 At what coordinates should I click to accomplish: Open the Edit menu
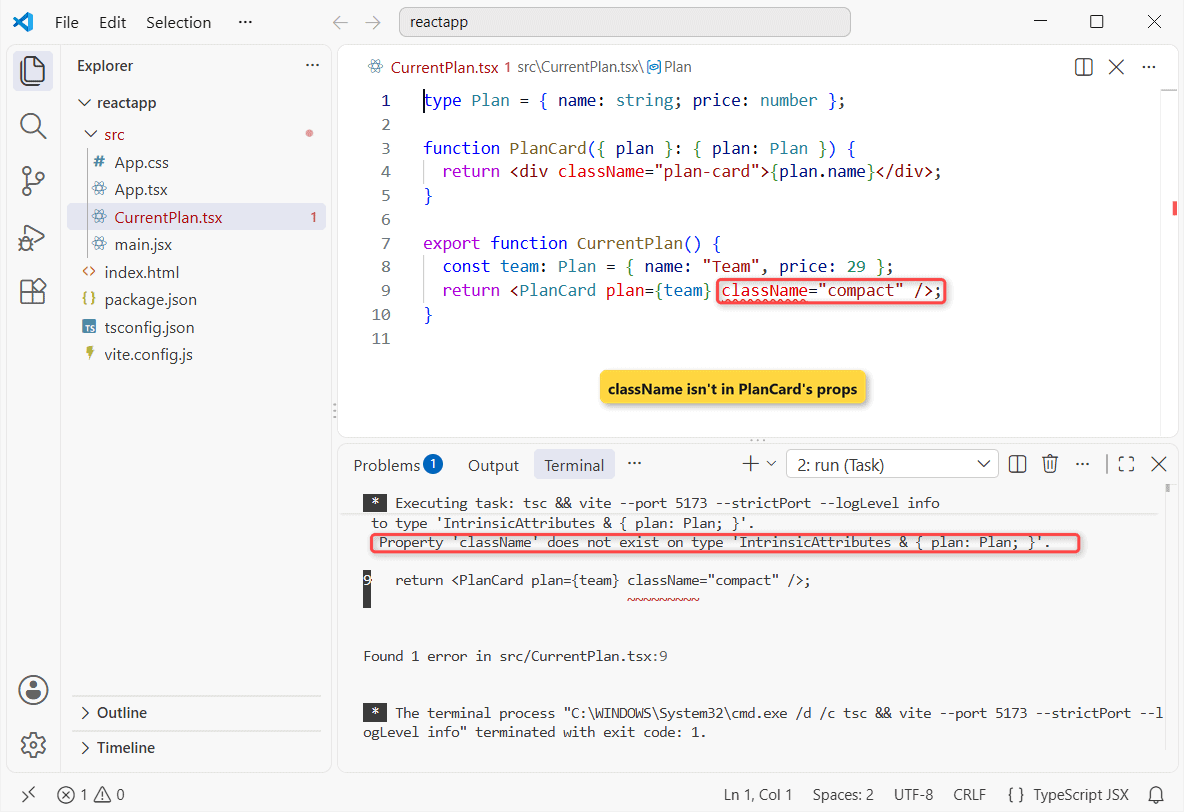coord(113,23)
